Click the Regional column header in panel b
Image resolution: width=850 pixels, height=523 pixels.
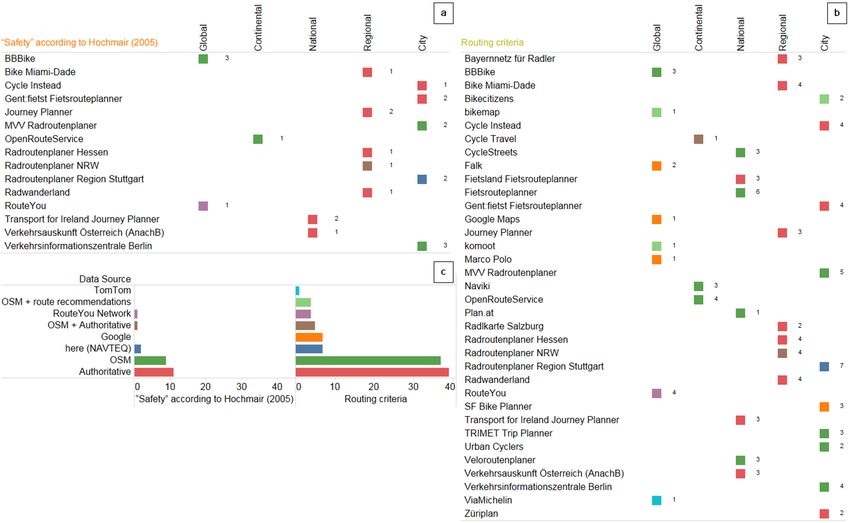point(782,33)
